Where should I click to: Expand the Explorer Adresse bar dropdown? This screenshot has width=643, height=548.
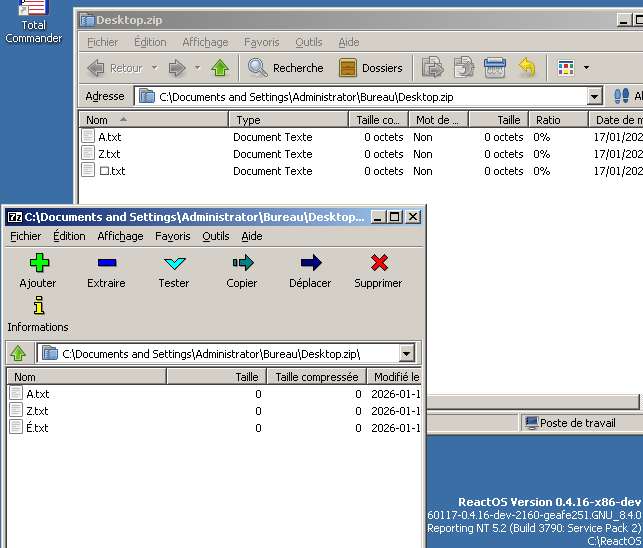pyautogui.click(x=595, y=97)
